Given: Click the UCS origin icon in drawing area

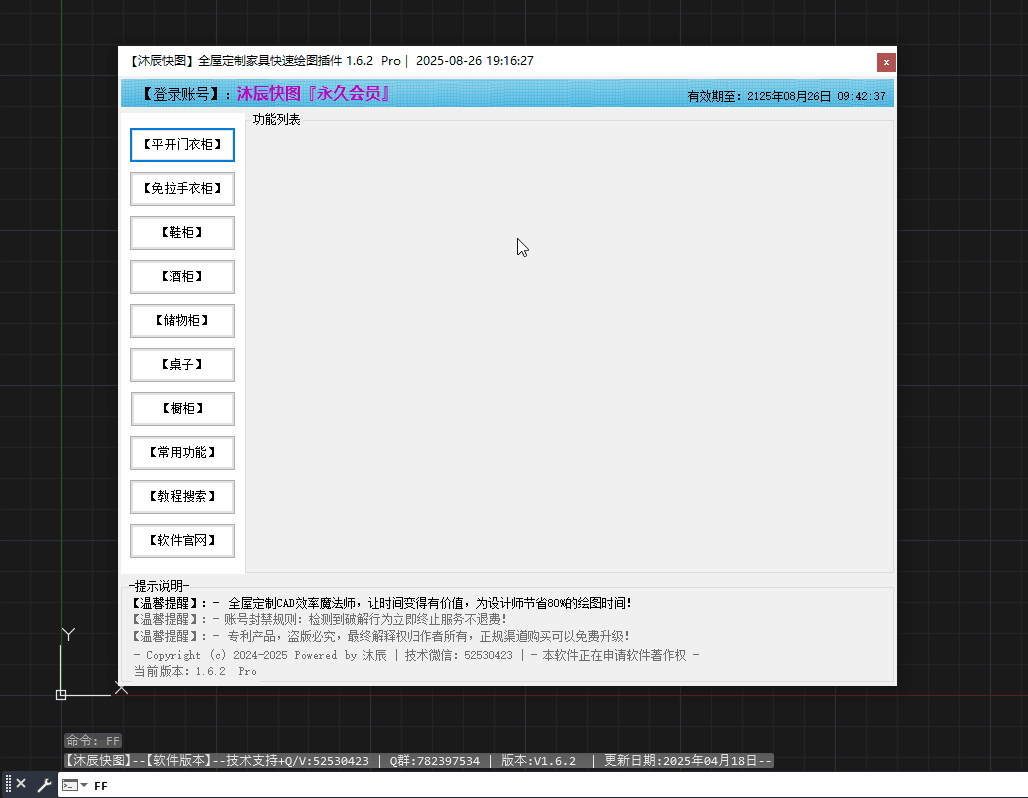Looking at the screenshot, I should click(61, 695).
